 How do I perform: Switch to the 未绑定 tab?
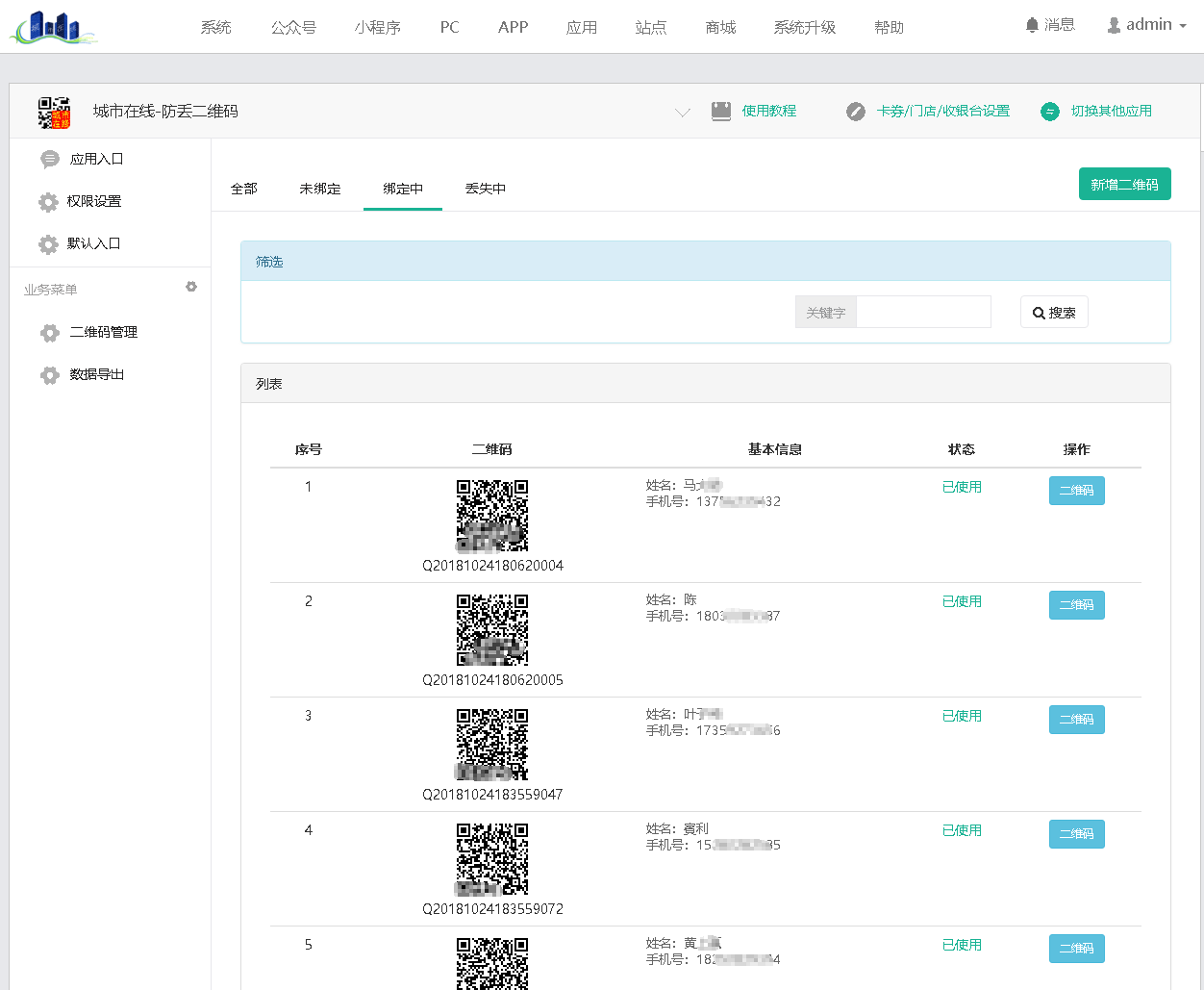tap(320, 189)
